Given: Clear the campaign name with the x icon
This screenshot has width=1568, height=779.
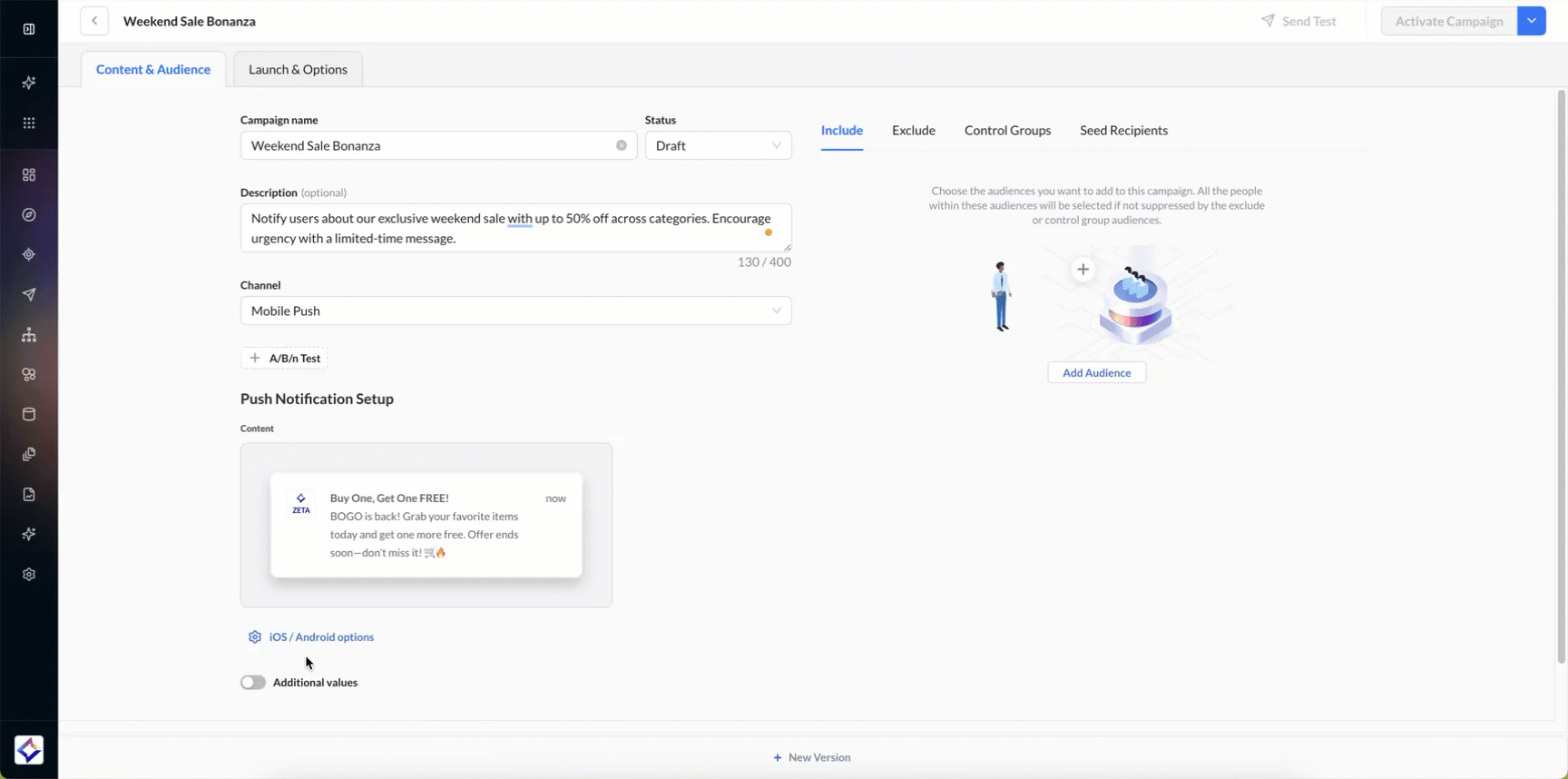Looking at the screenshot, I should (x=622, y=145).
